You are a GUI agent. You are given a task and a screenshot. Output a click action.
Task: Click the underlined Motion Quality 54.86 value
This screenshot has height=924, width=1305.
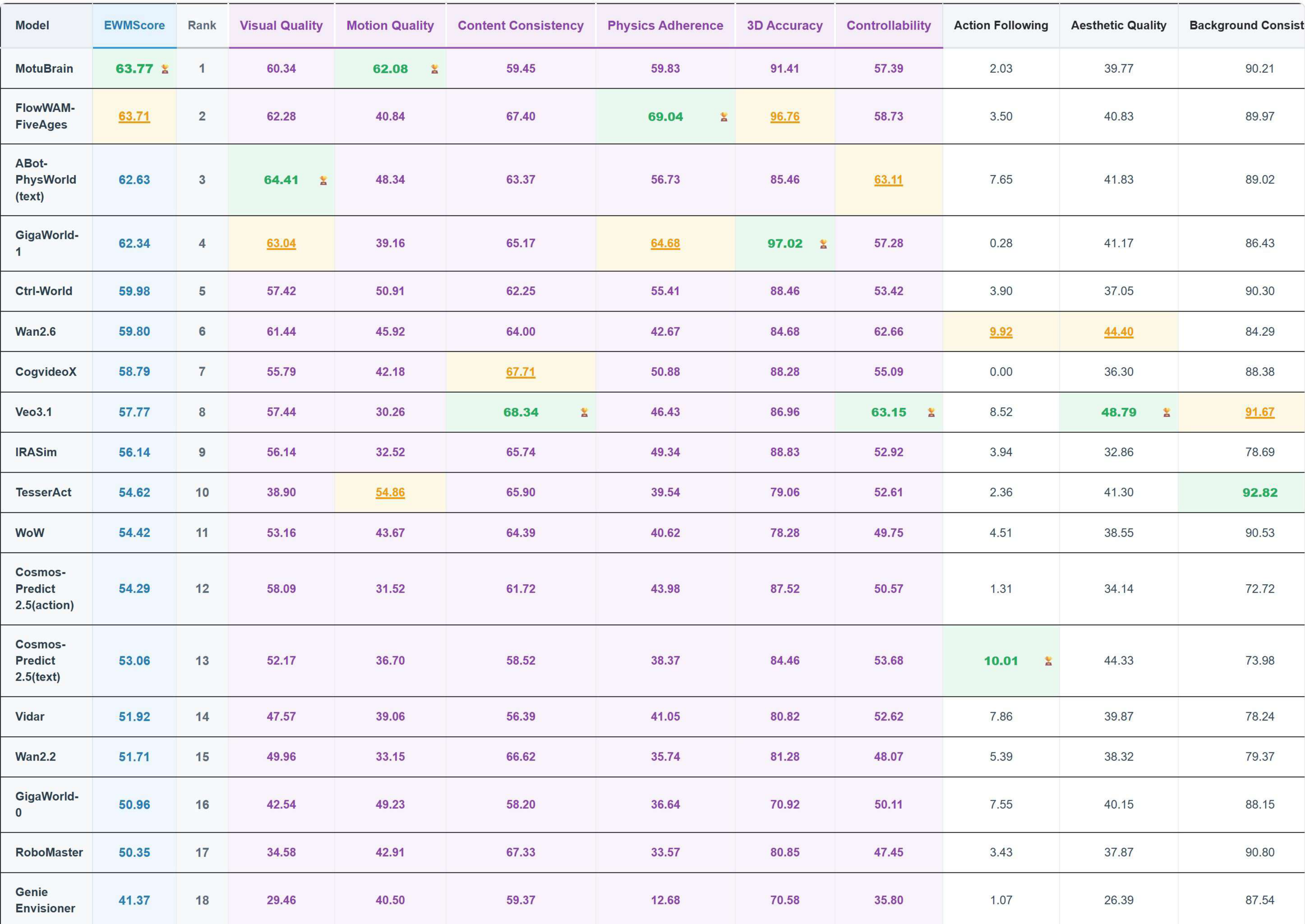point(390,493)
